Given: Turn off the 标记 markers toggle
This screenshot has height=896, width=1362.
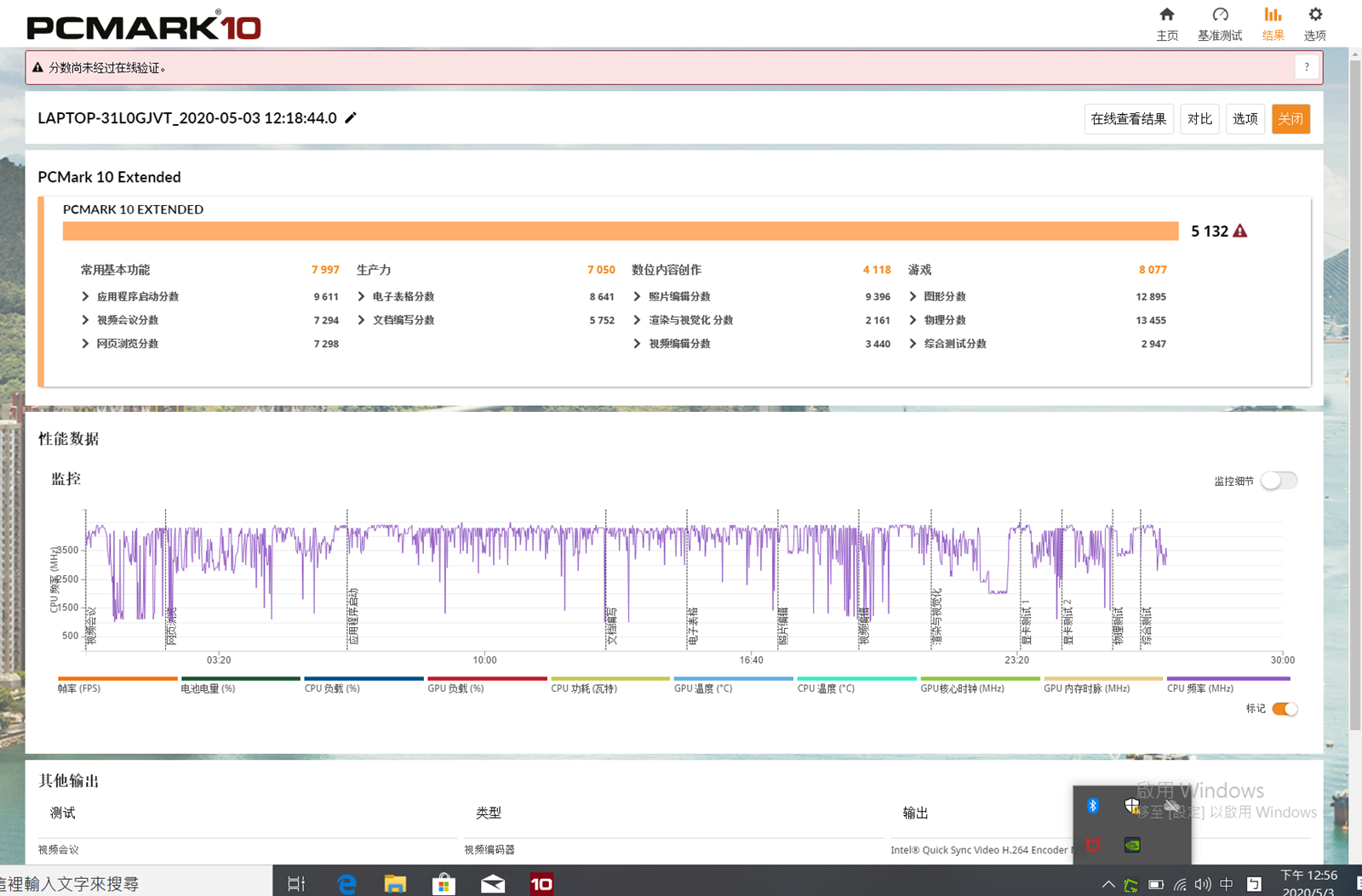Looking at the screenshot, I should 1285,709.
